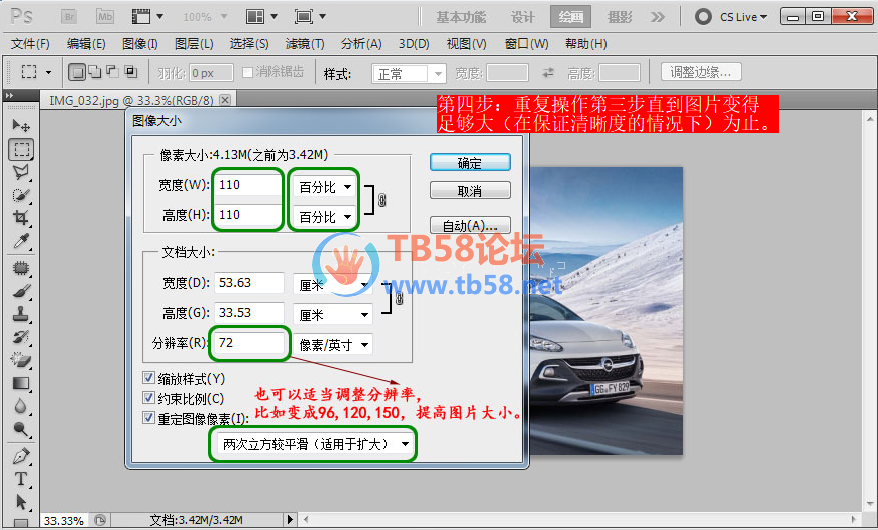
Task: Launch Mini Bridge with Mb icon
Action: pyautogui.click(x=105, y=17)
